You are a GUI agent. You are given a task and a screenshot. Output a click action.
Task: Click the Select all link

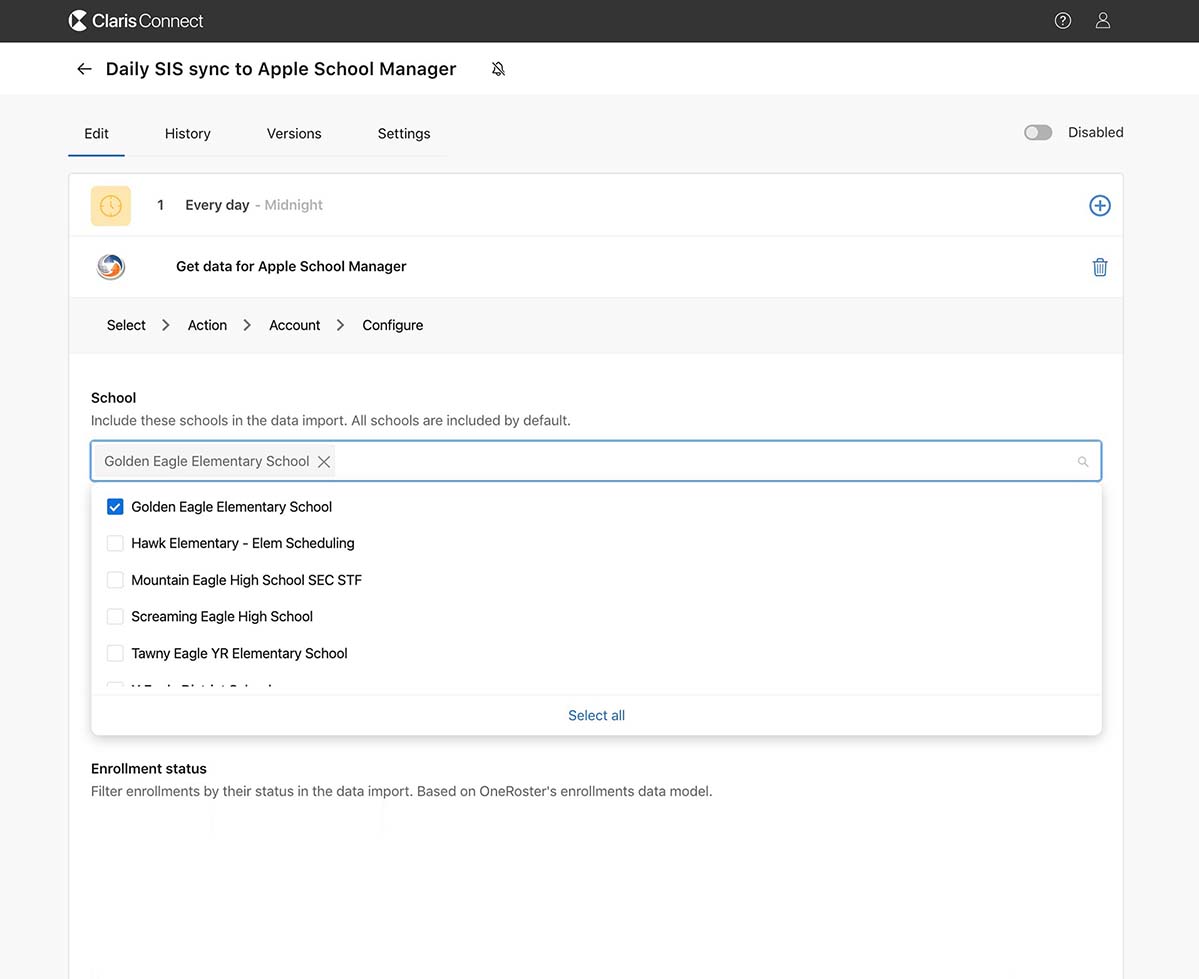coord(596,715)
